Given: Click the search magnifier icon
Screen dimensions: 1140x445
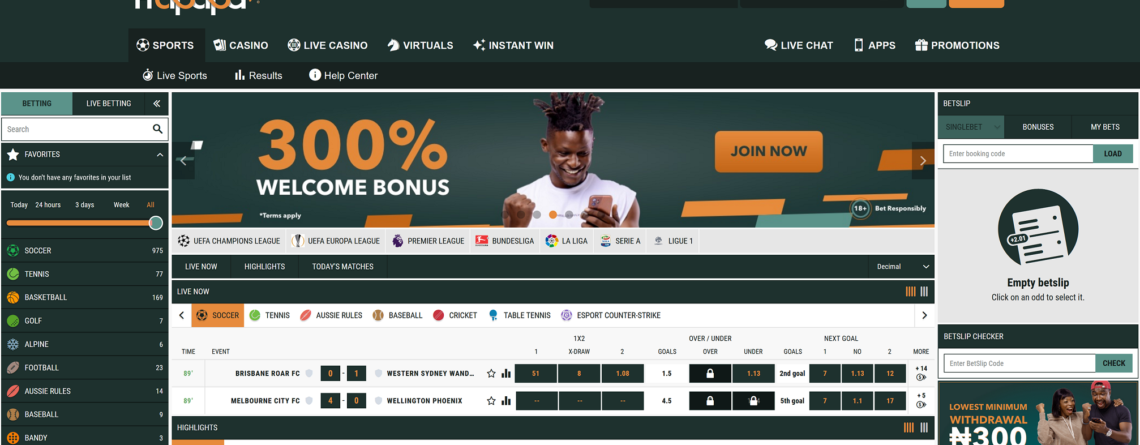Looking at the screenshot, I should point(157,129).
